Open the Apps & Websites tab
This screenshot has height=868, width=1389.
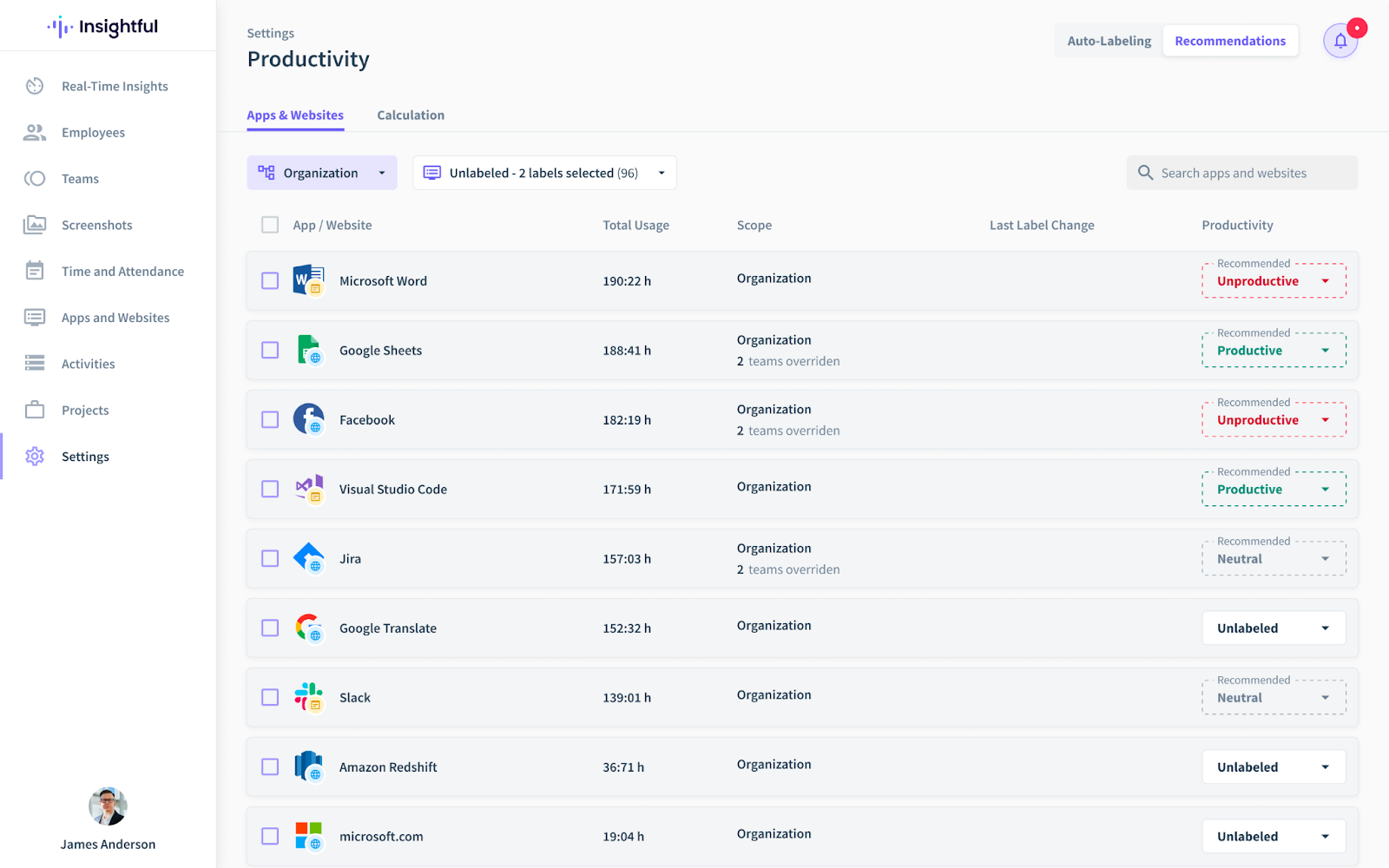tap(295, 115)
